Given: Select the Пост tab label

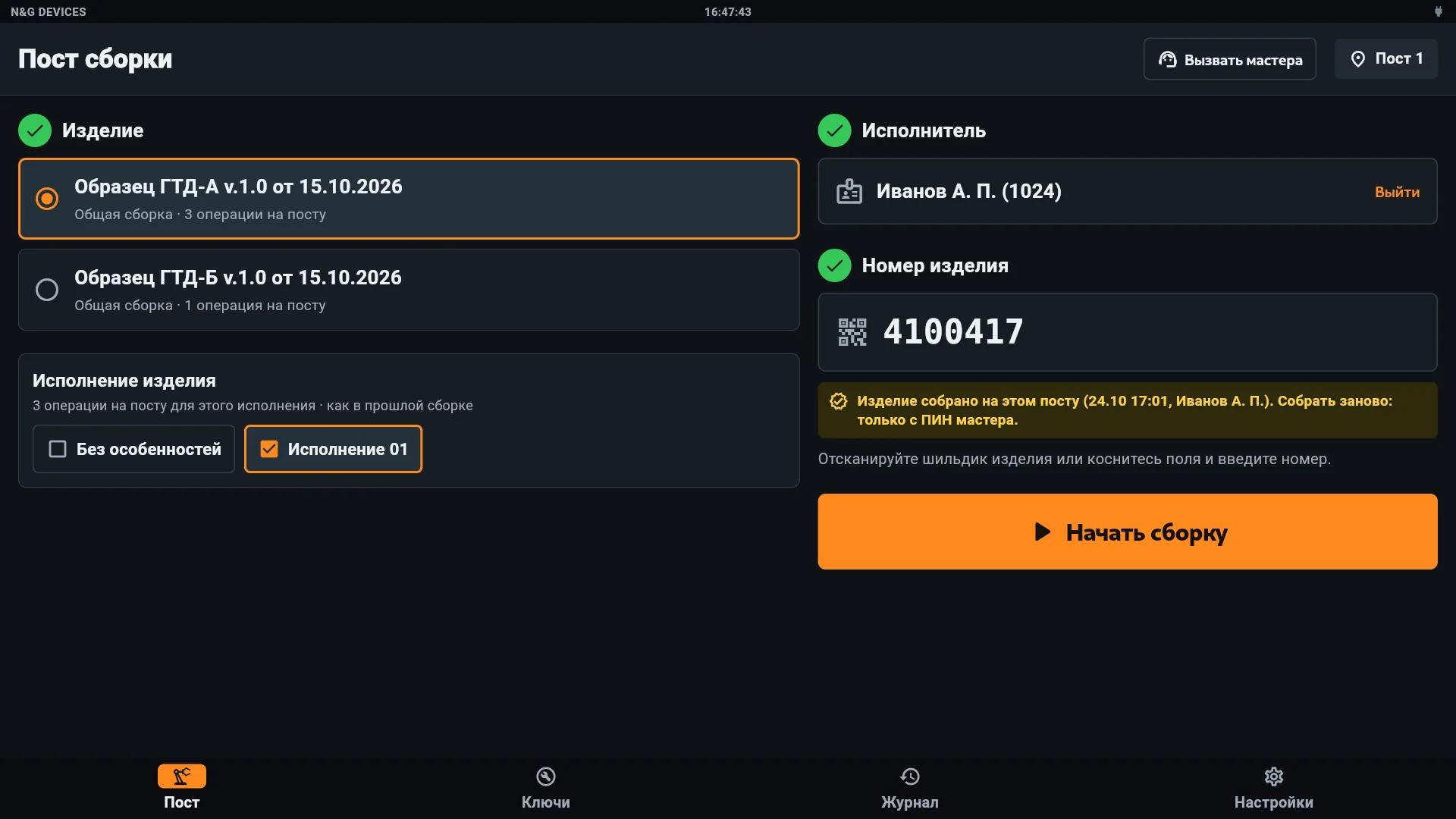Looking at the screenshot, I should (182, 802).
